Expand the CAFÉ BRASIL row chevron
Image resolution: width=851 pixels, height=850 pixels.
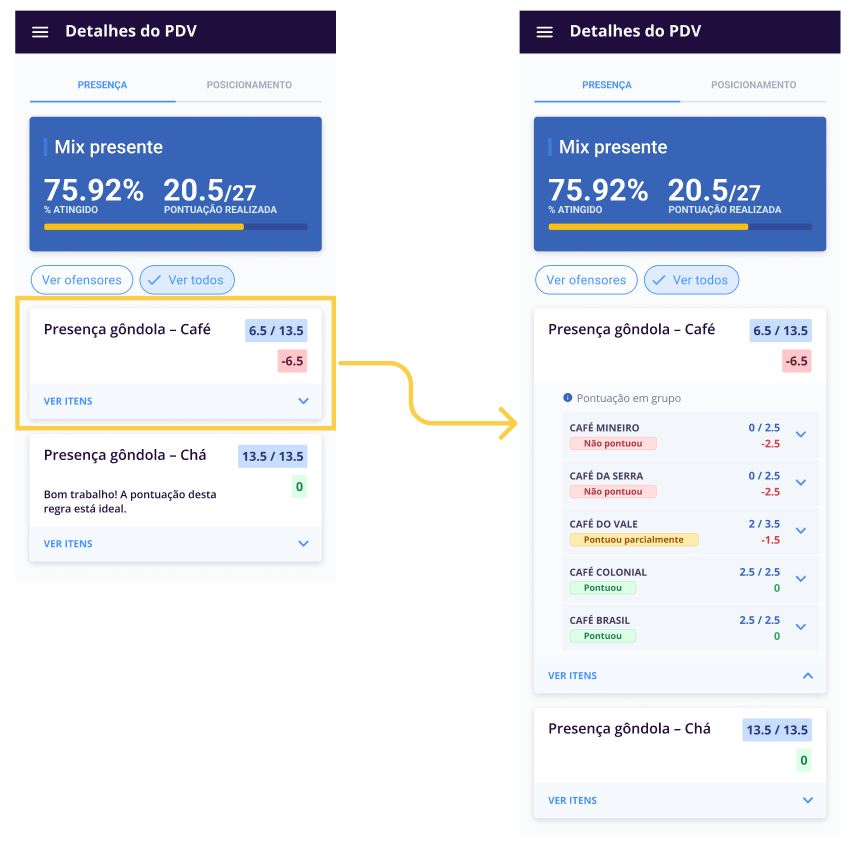pyautogui.click(x=800, y=627)
